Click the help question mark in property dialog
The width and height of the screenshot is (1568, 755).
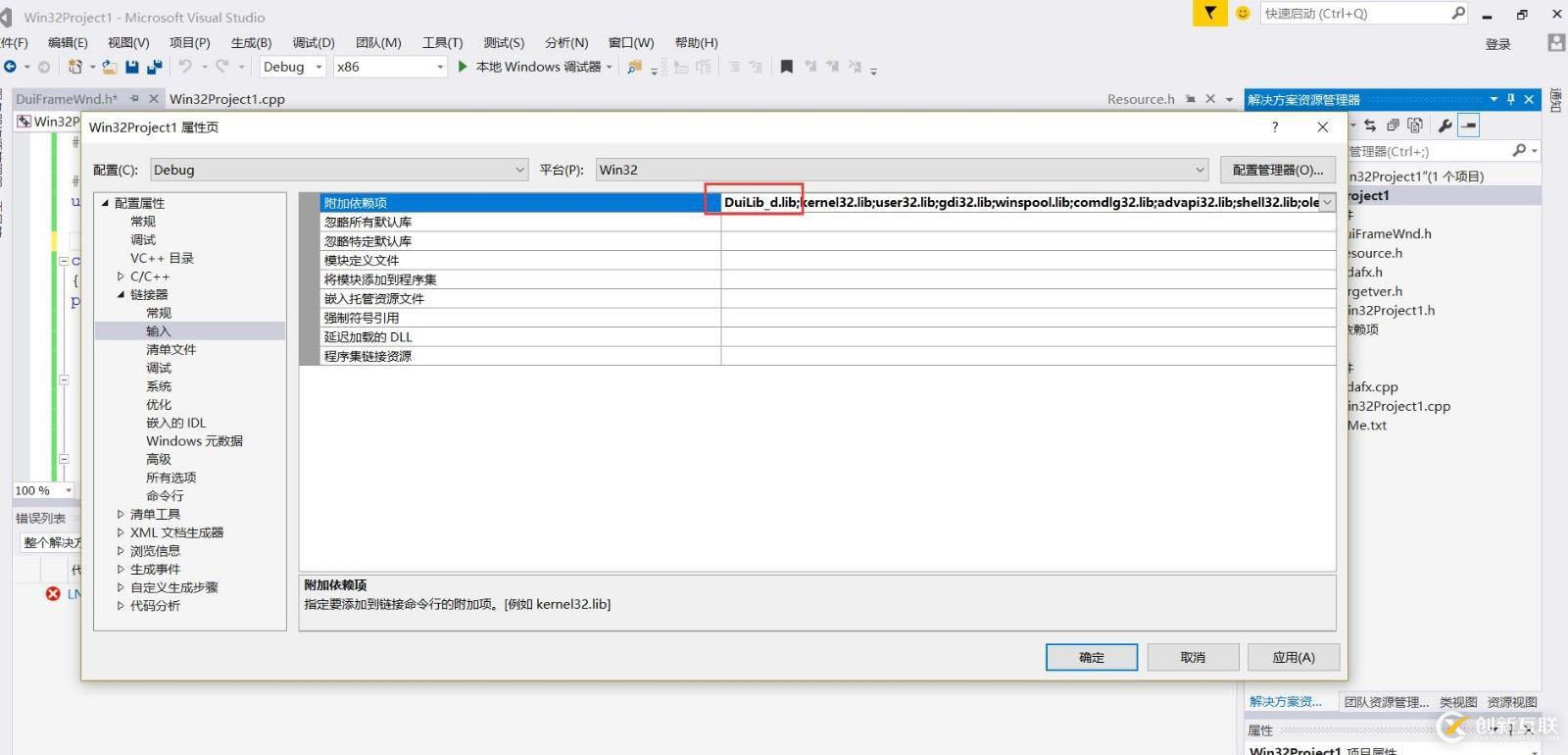pyautogui.click(x=1275, y=126)
